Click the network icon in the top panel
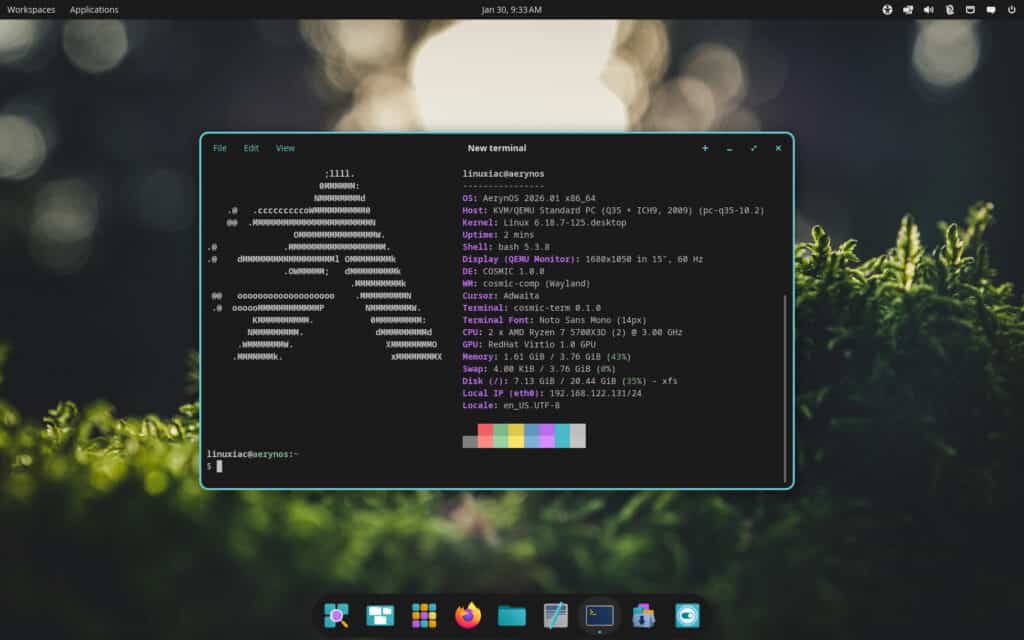Image resolution: width=1024 pixels, height=640 pixels. [x=908, y=9]
